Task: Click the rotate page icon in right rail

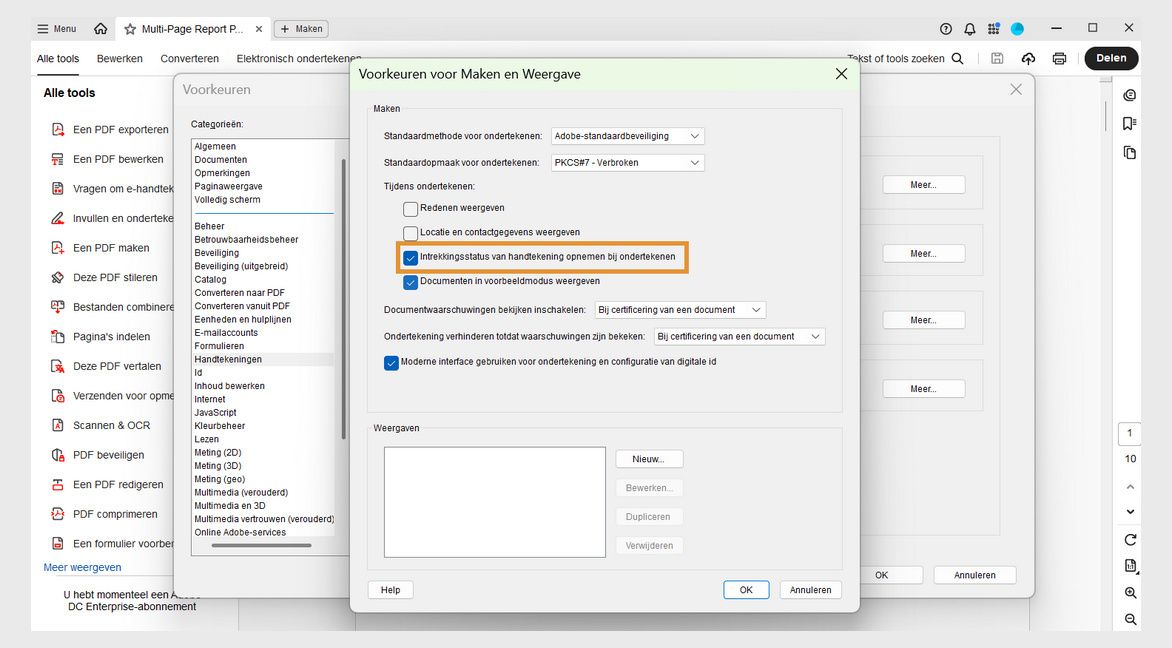Action: 1130,540
